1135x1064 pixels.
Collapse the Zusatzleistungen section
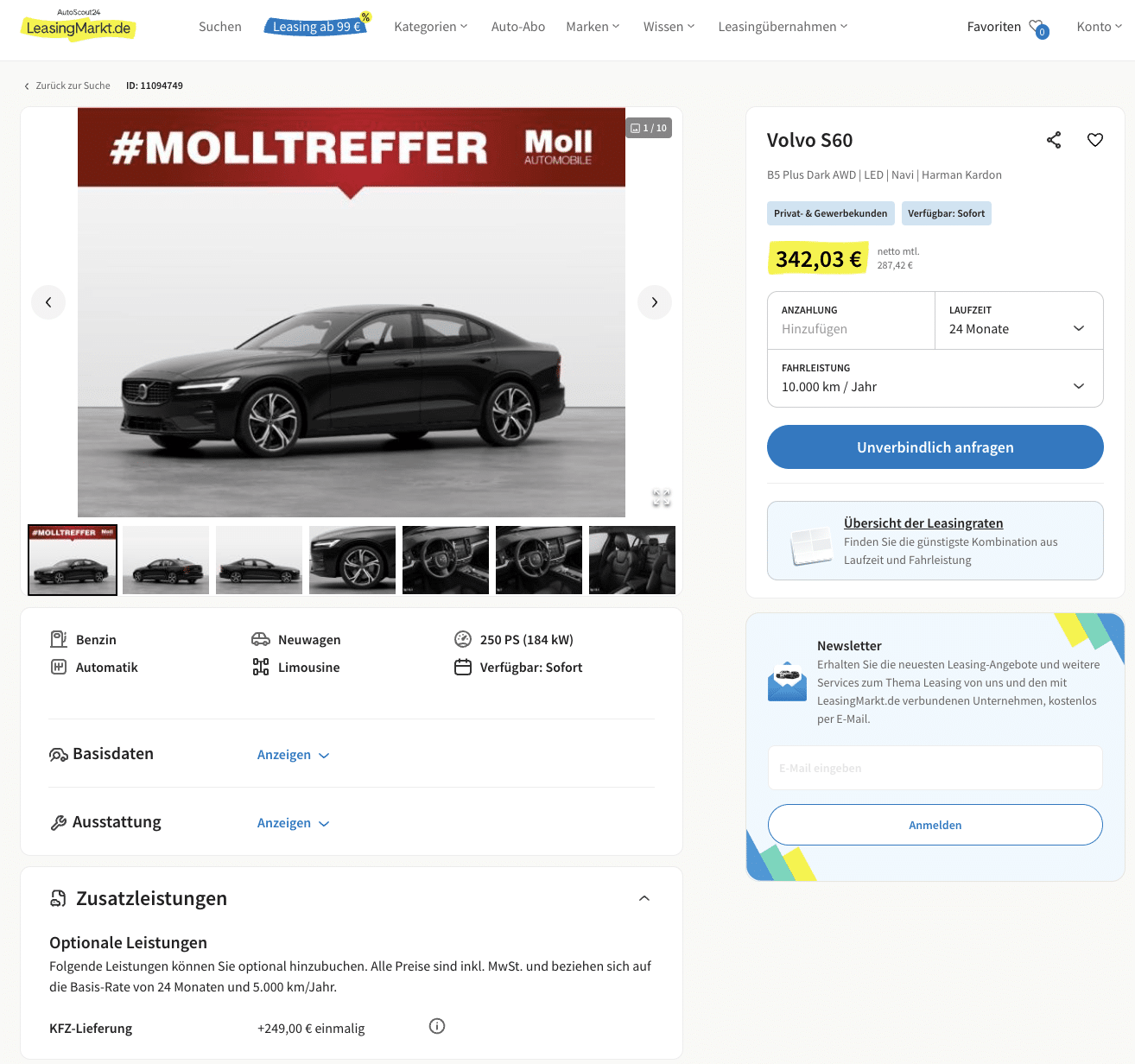pyautogui.click(x=644, y=898)
